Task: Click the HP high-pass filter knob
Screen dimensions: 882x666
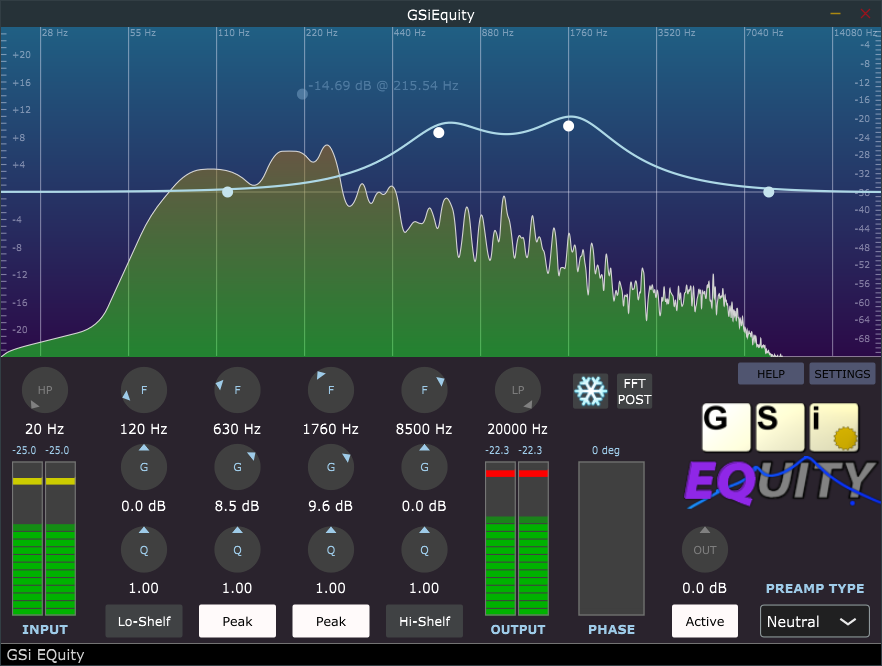Action: [x=44, y=390]
